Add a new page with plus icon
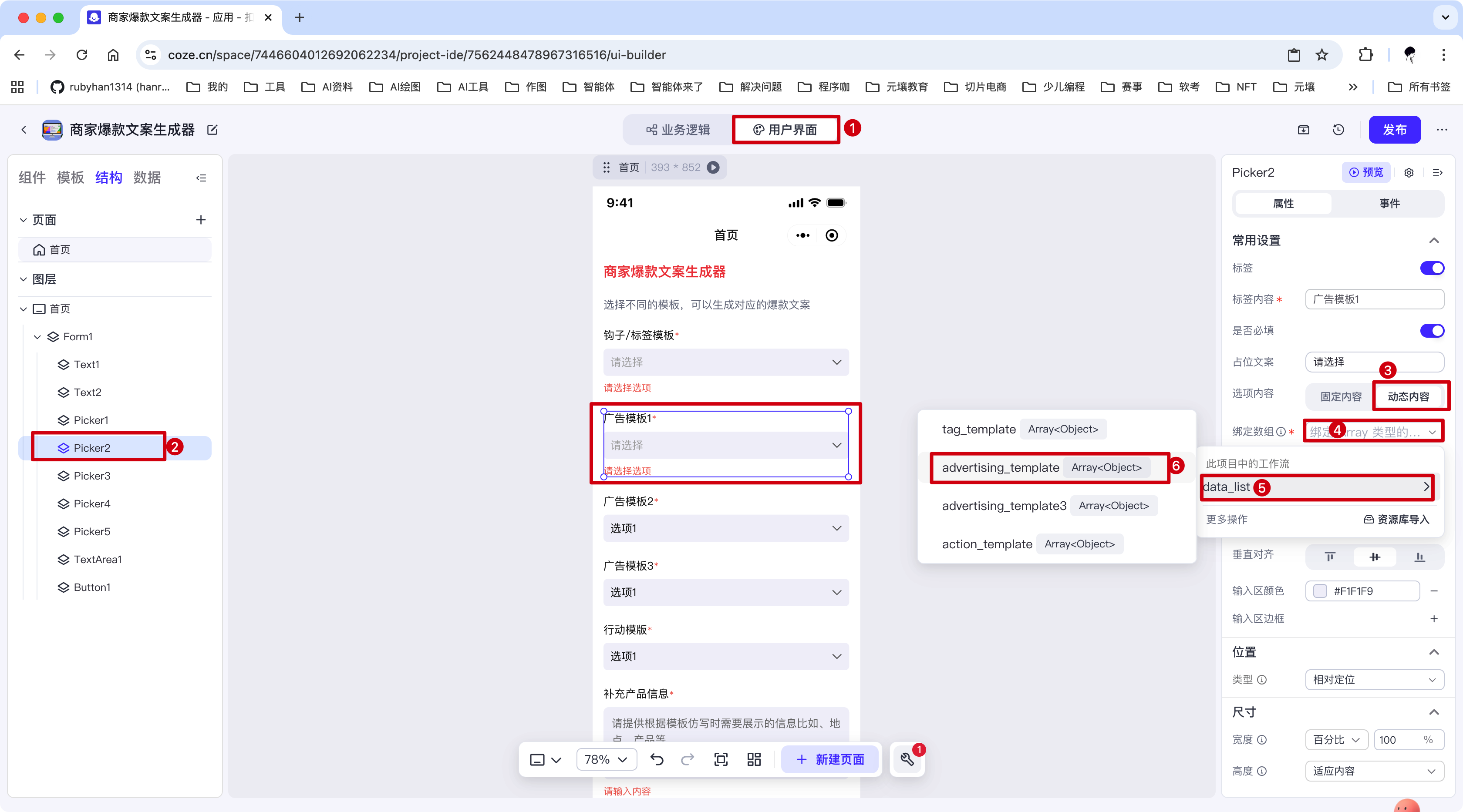Viewport: 1463px width, 812px height. tap(200, 220)
